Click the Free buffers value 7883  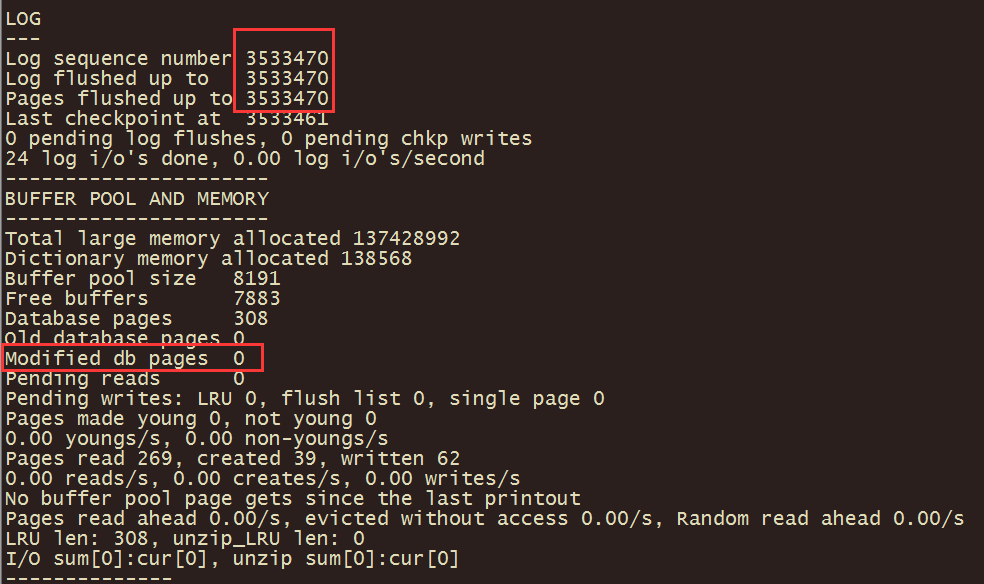(257, 299)
